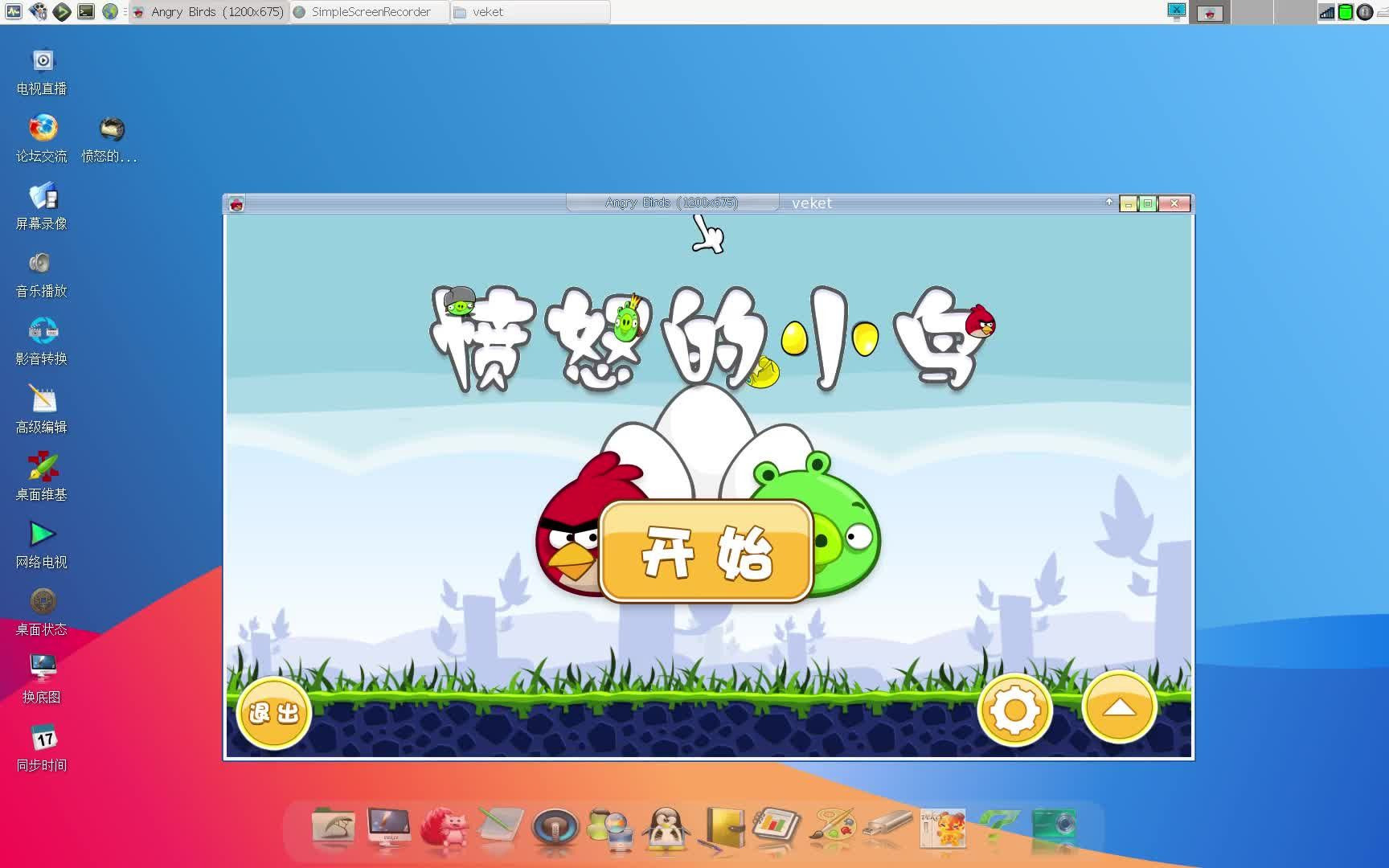This screenshot has height=868, width=1389.
Task: Open the 愤怒的... desktop shortcut
Action: click(x=110, y=139)
